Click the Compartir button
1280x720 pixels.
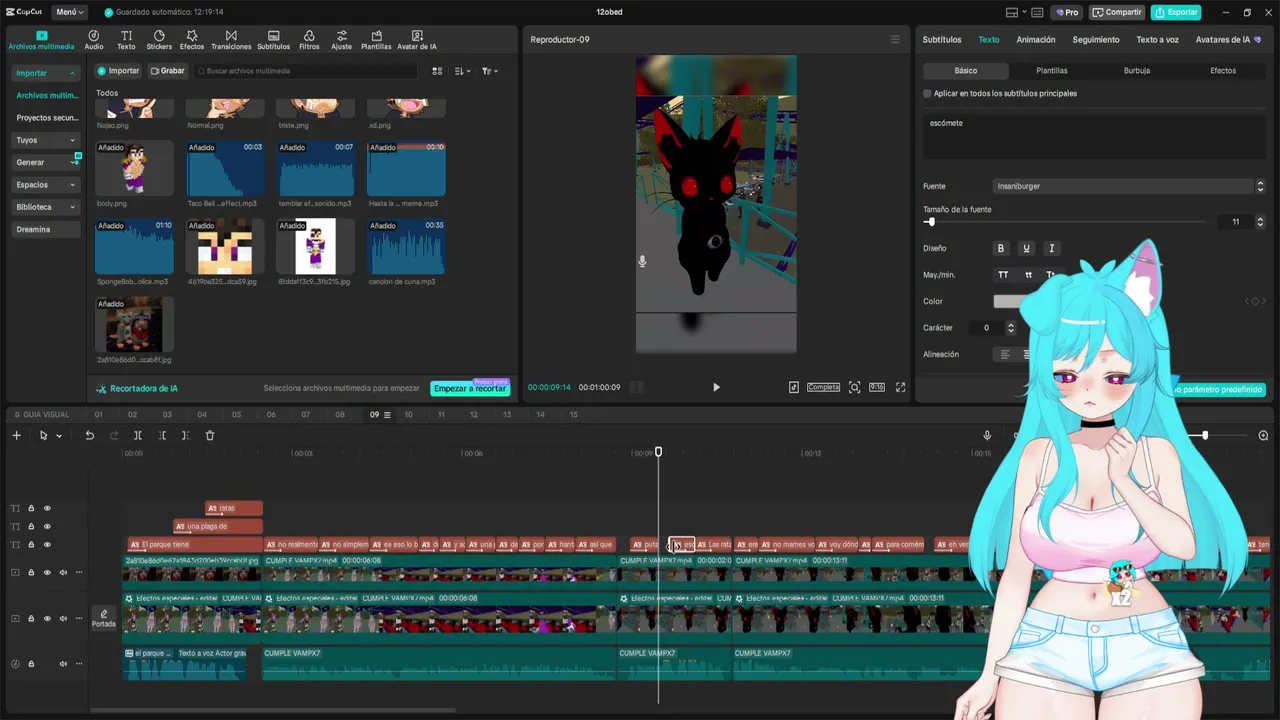pos(1117,12)
